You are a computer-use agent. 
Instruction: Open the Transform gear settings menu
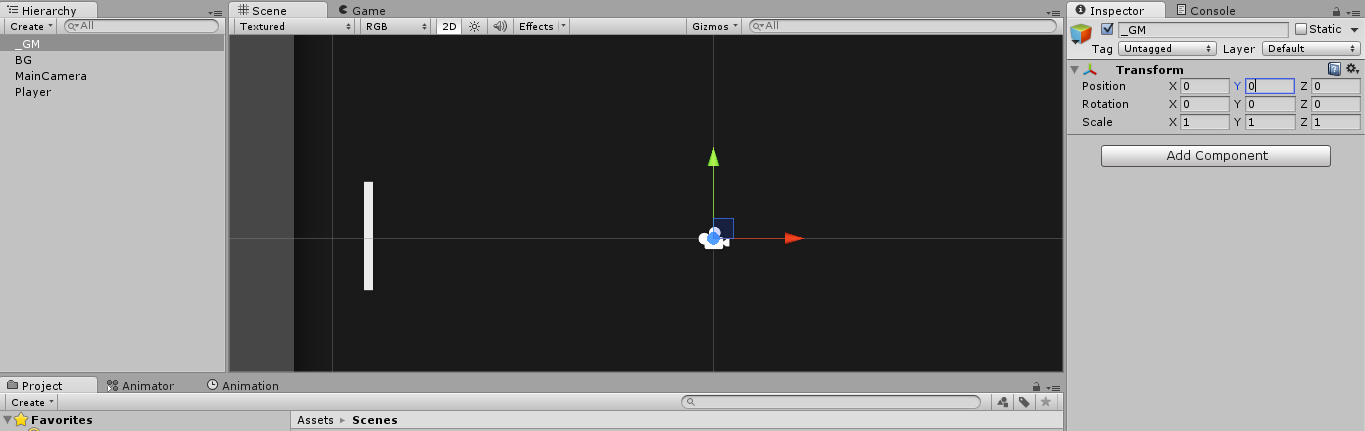pyautogui.click(x=1352, y=69)
